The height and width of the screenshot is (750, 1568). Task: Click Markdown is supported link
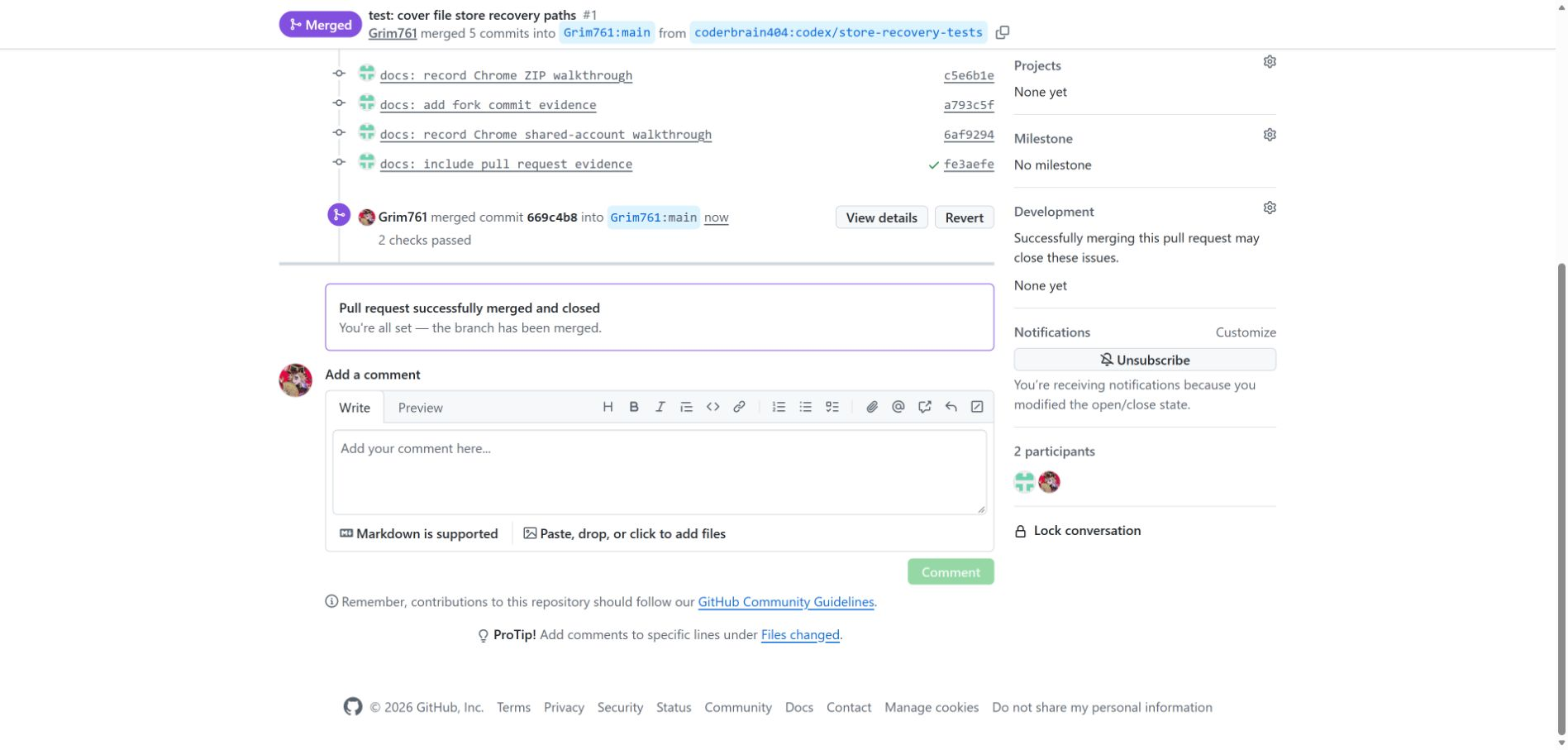419,534
